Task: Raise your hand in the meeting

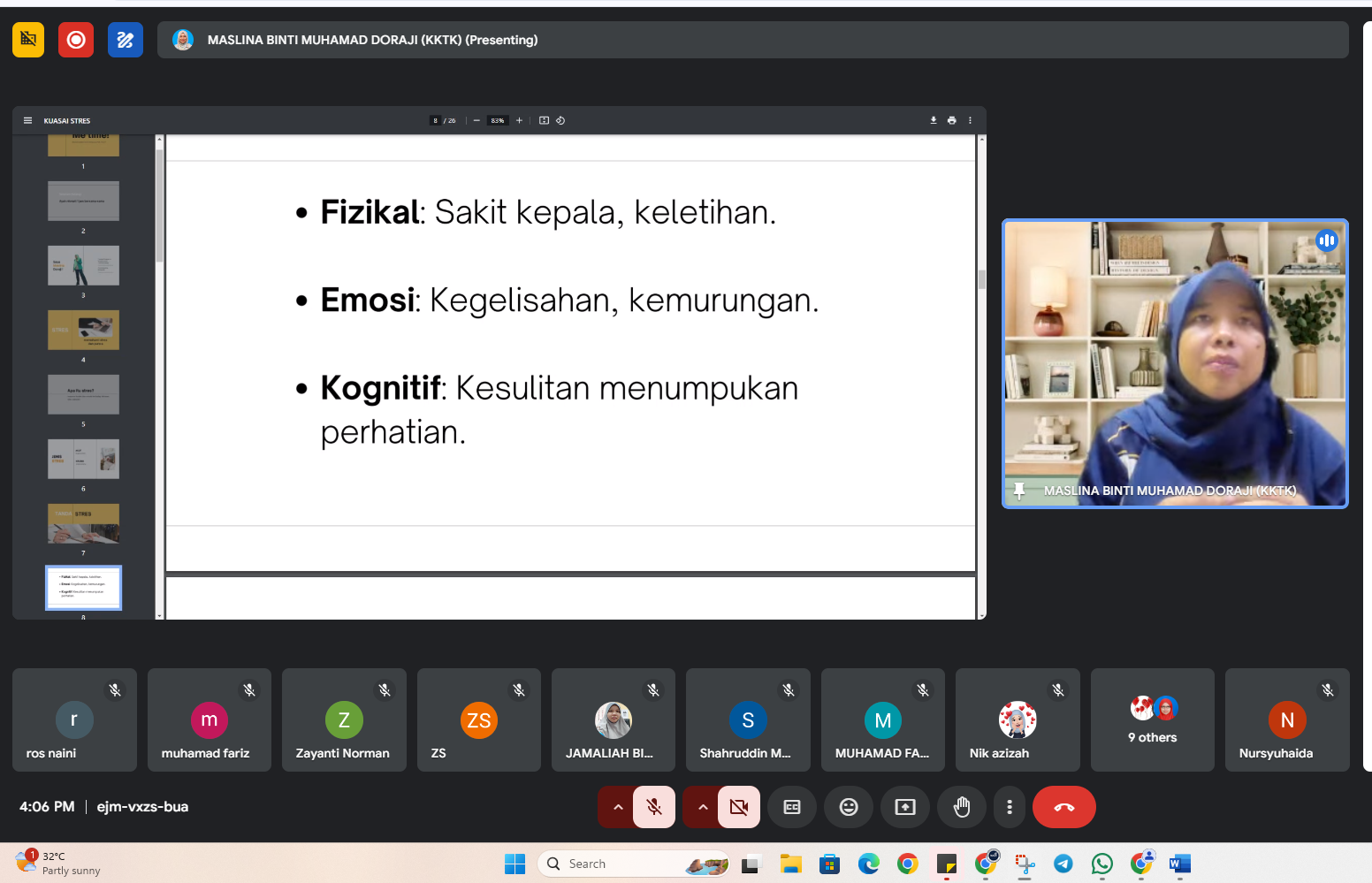Action: tap(962, 807)
